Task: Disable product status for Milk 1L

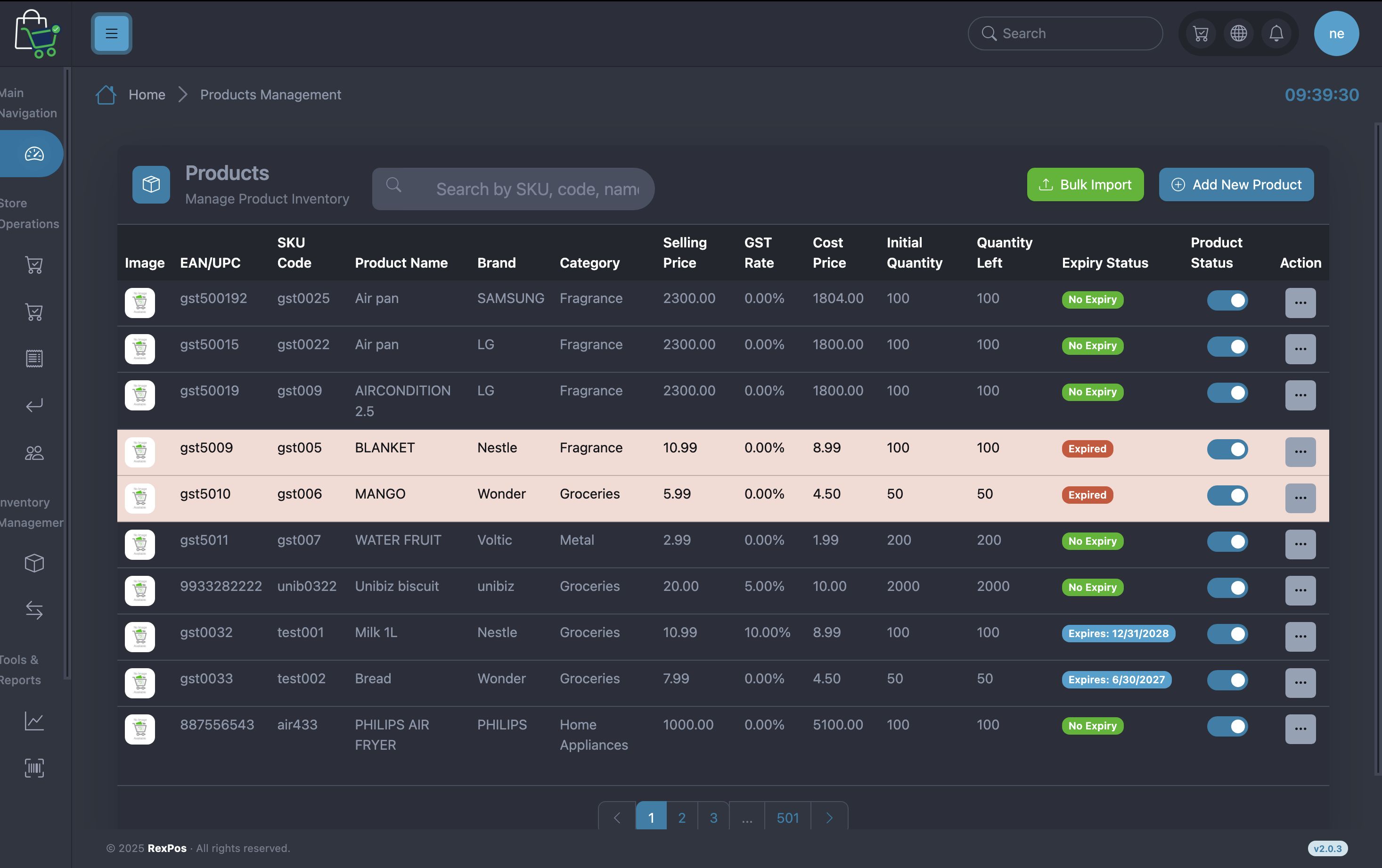Action: tap(1227, 634)
